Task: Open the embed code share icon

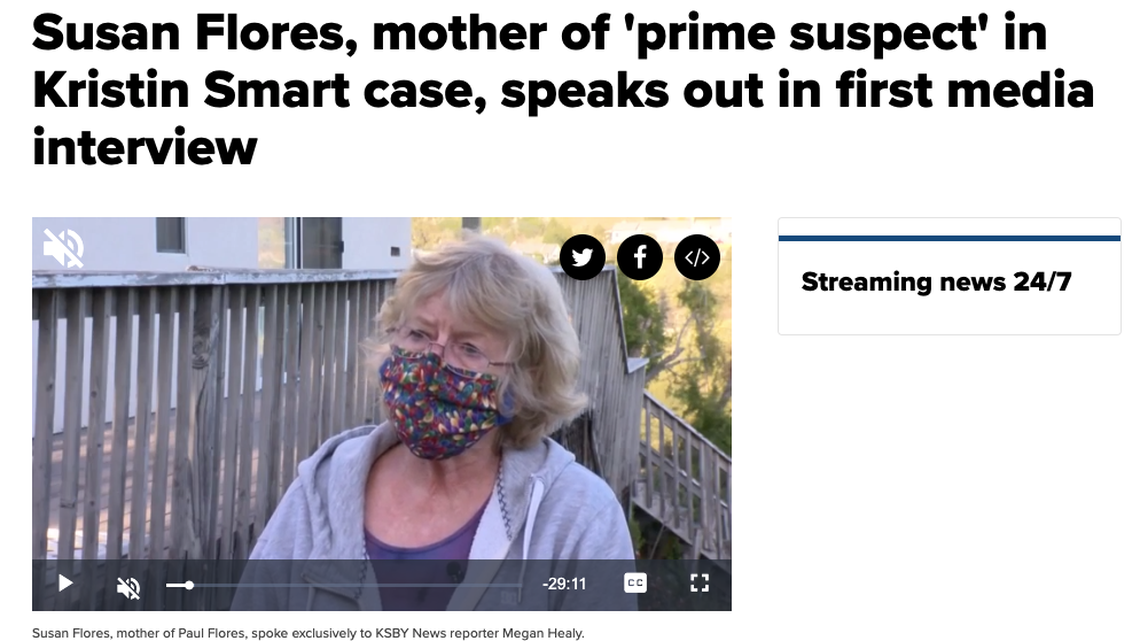Action: point(697,257)
